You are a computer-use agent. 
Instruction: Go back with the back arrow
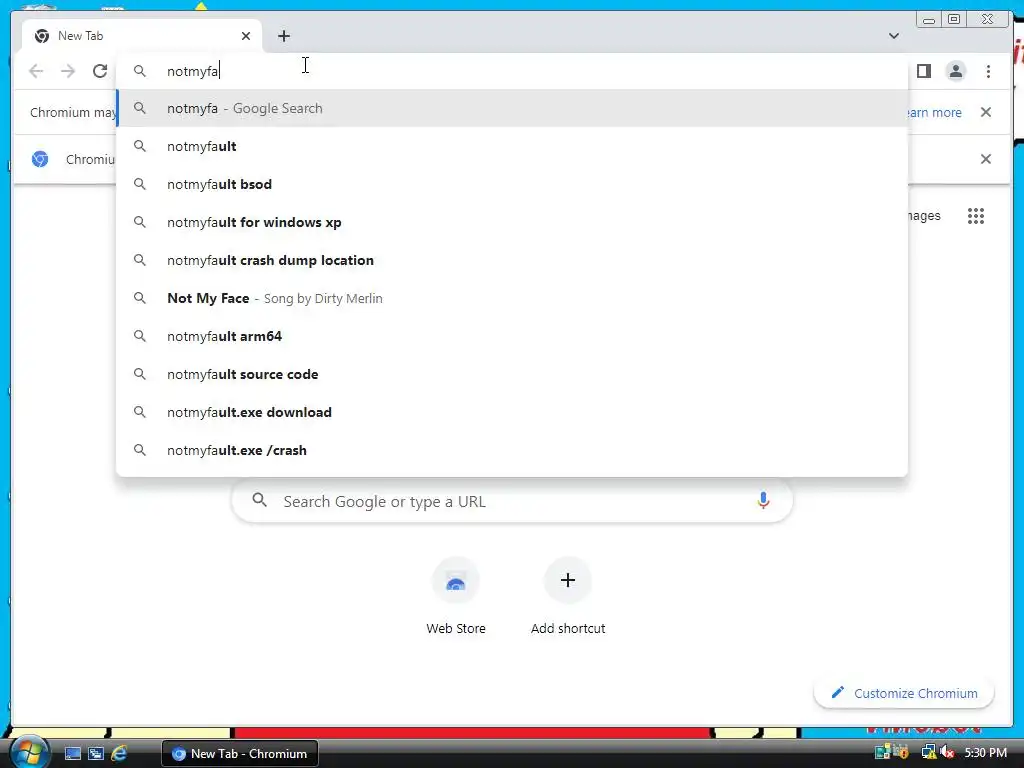point(36,71)
